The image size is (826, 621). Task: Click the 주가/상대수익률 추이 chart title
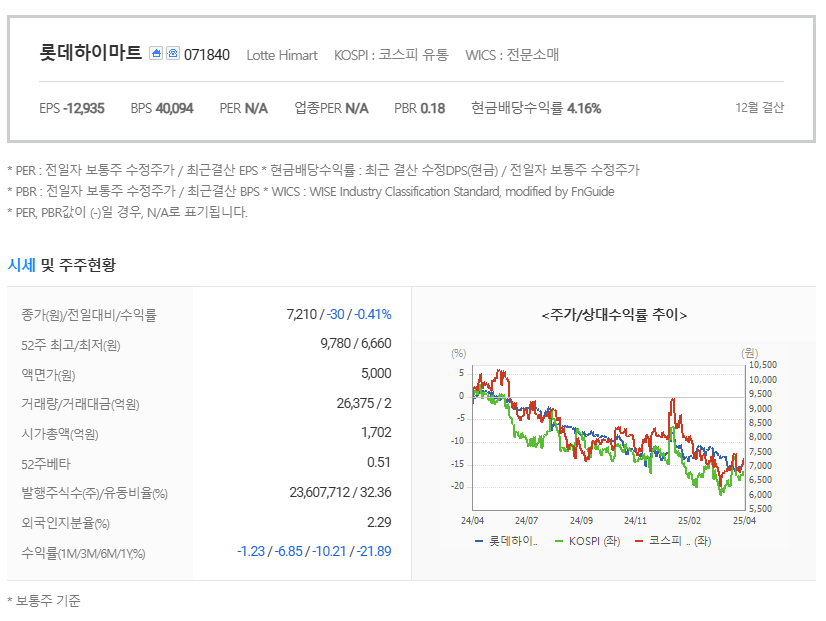point(614,315)
